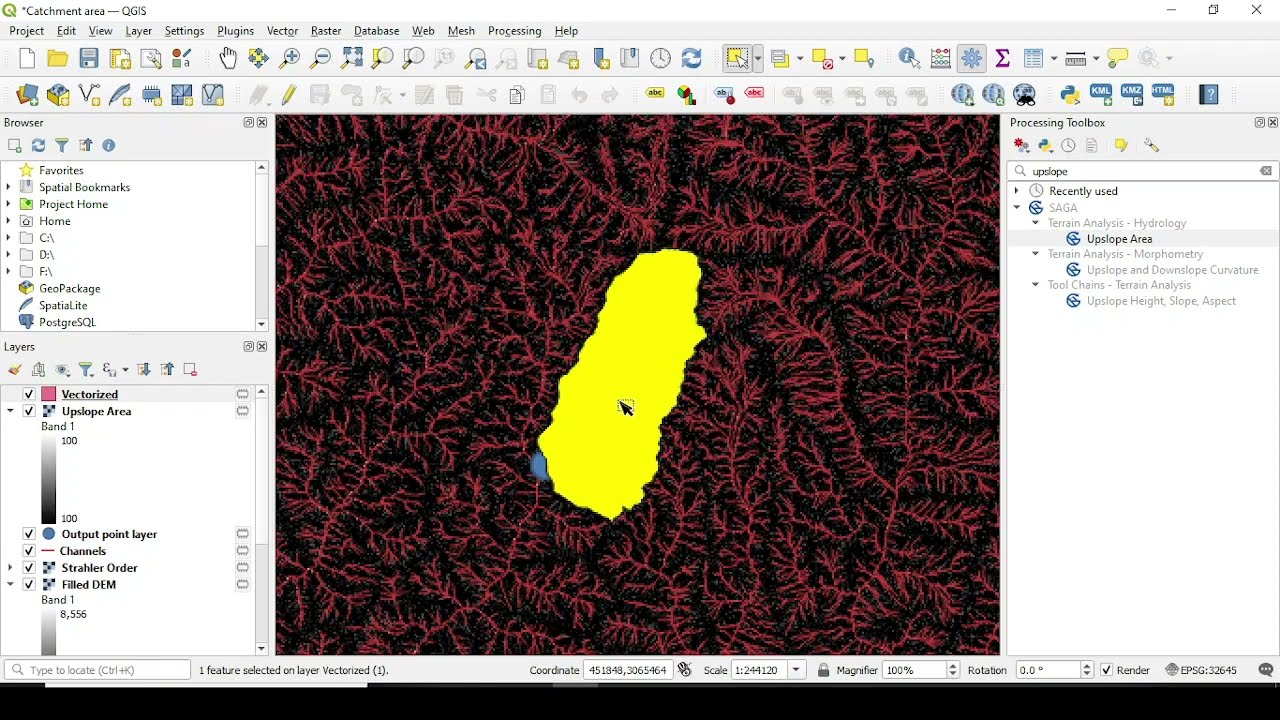The image size is (1280, 720).
Task: Click the Refresh map icon
Action: point(692,59)
